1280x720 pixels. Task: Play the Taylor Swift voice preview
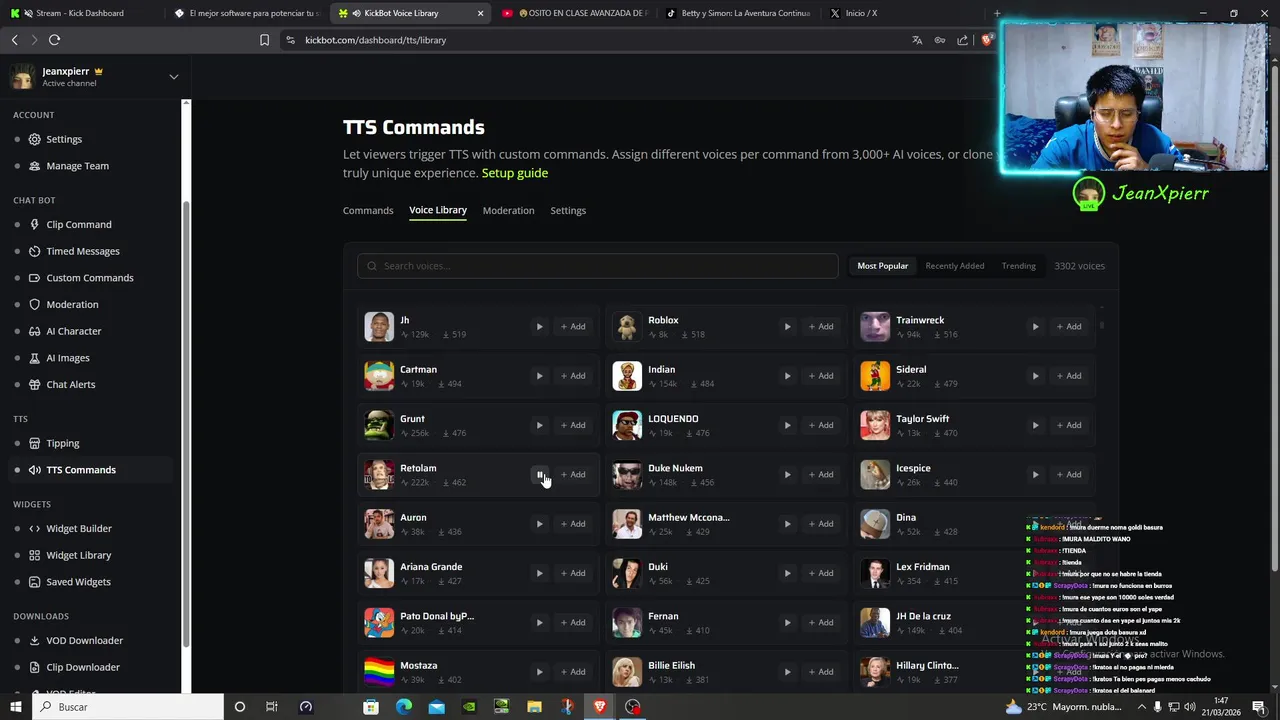click(x=1035, y=425)
